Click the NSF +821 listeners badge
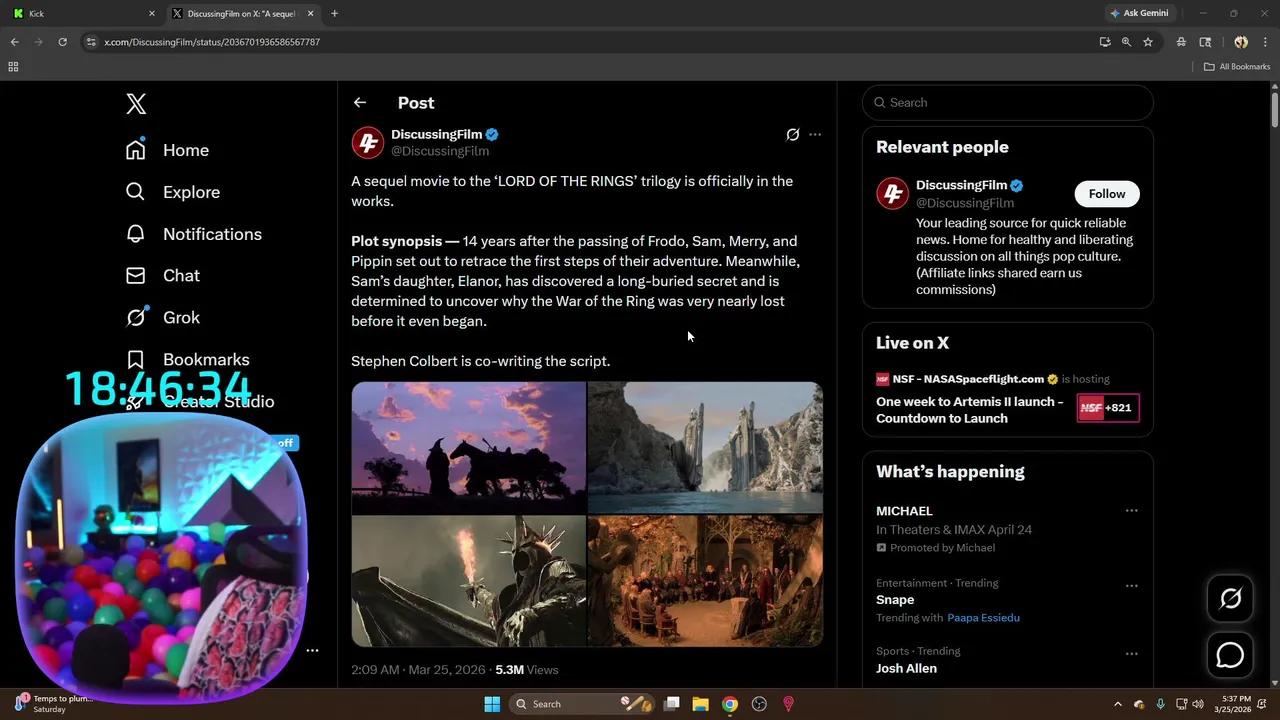 pos(1108,408)
